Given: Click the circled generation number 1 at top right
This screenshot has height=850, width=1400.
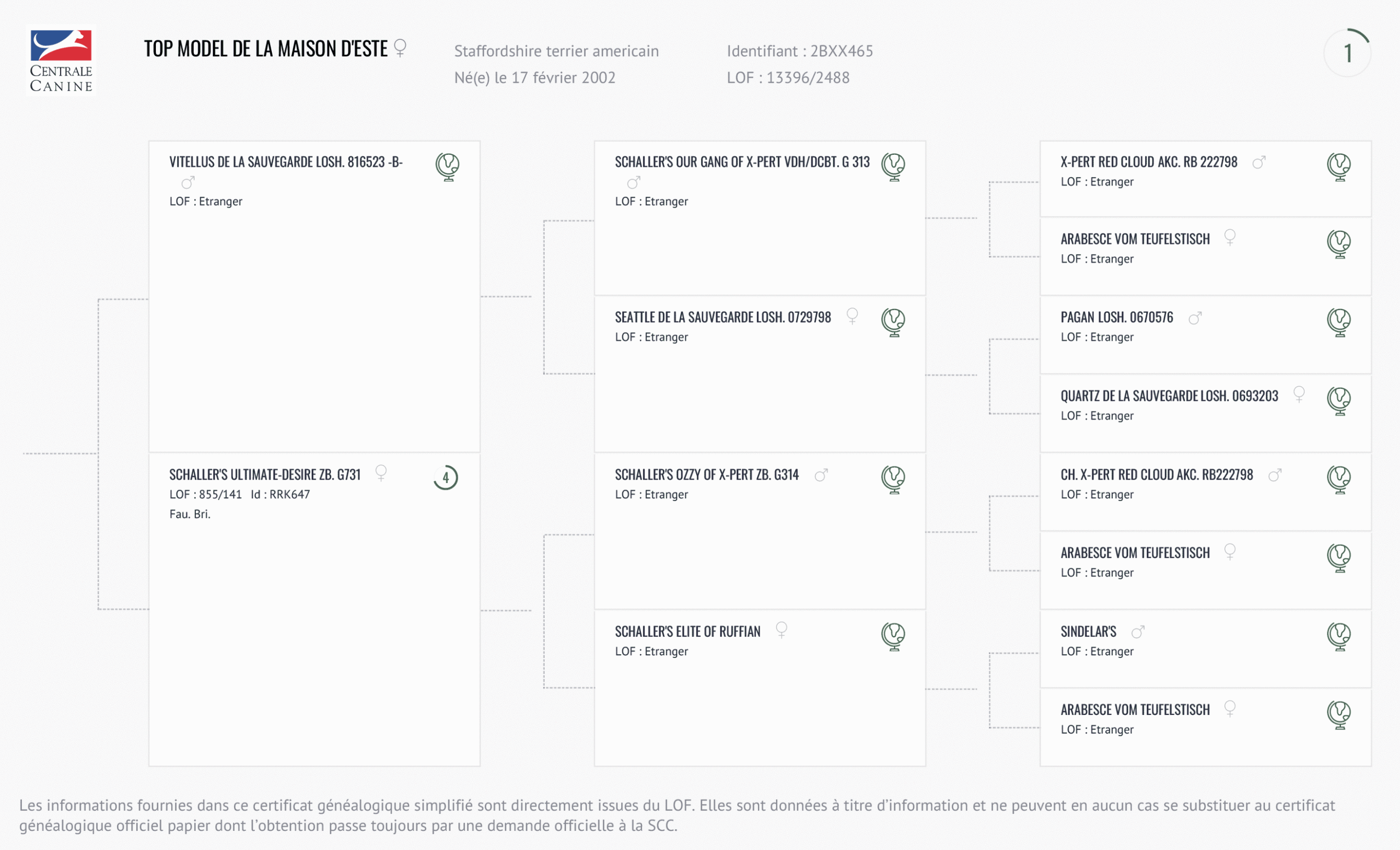Looking at the screenshot, I should 1347,54.
